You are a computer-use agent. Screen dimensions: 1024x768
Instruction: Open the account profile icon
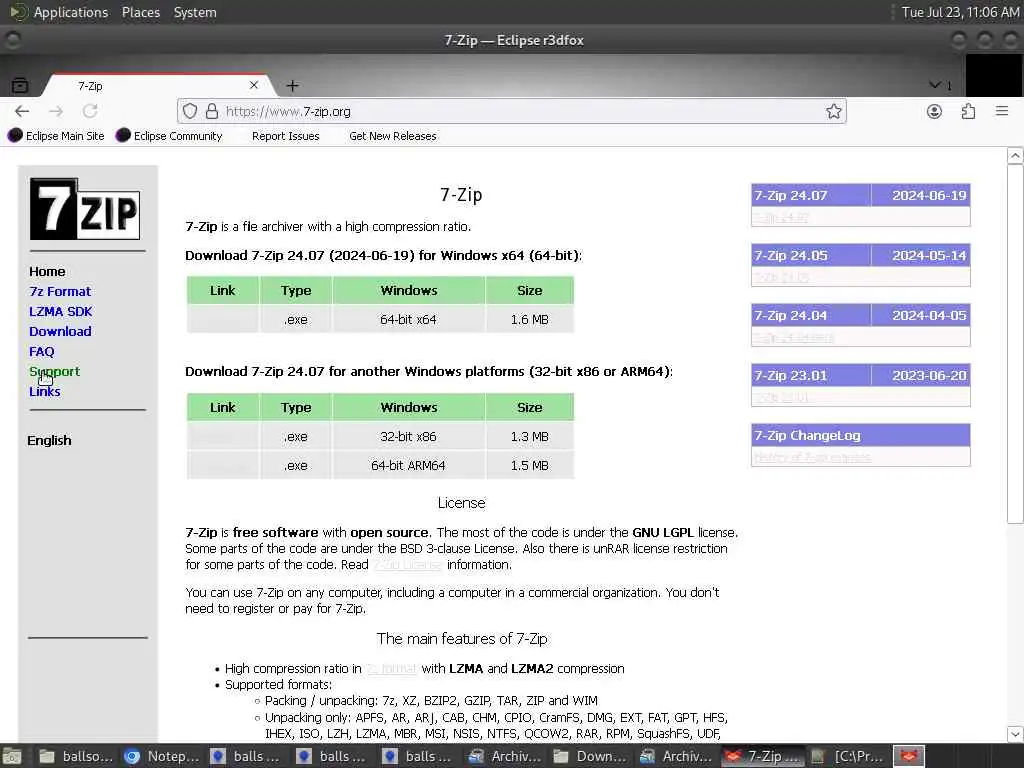pyautogui.click(x=935, y=112)
